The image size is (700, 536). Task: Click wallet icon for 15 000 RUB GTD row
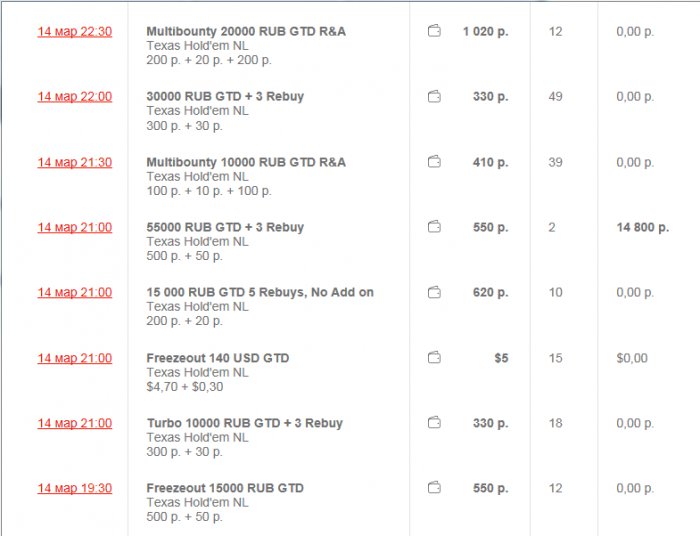[x=434, y=293]
